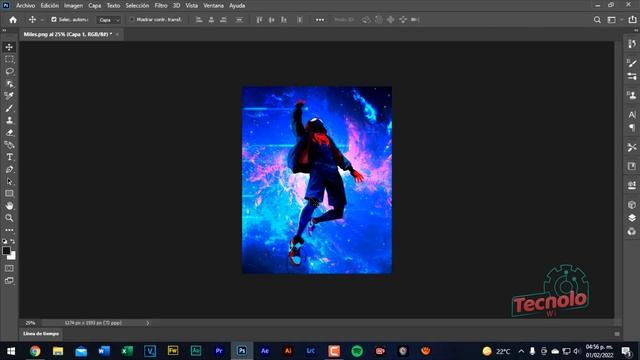This screenshot has width=640, height=360.
Task: Open the Windows Start menu
Action: point(11,351)
